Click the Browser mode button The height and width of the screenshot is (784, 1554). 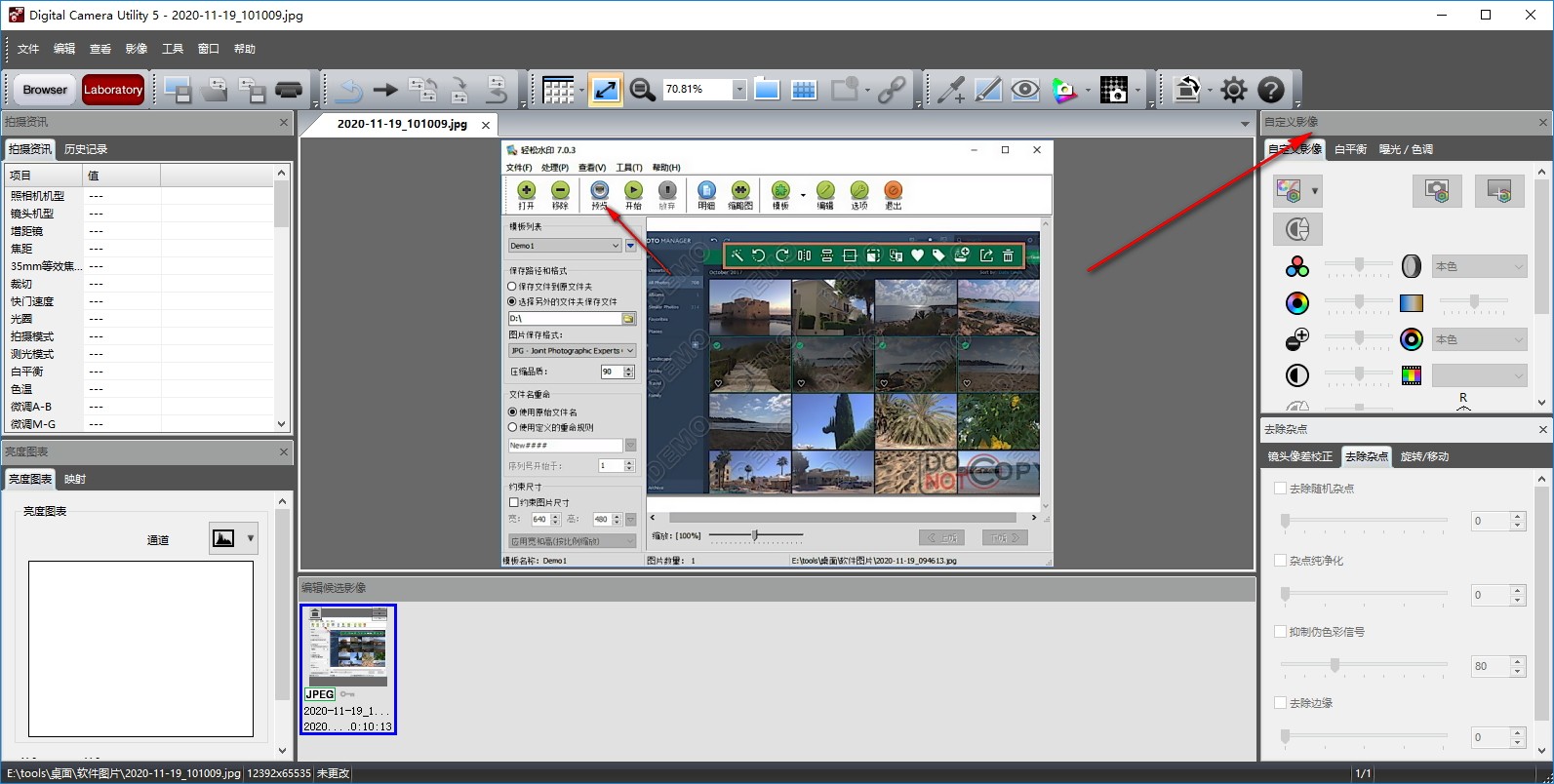point(45,90)
